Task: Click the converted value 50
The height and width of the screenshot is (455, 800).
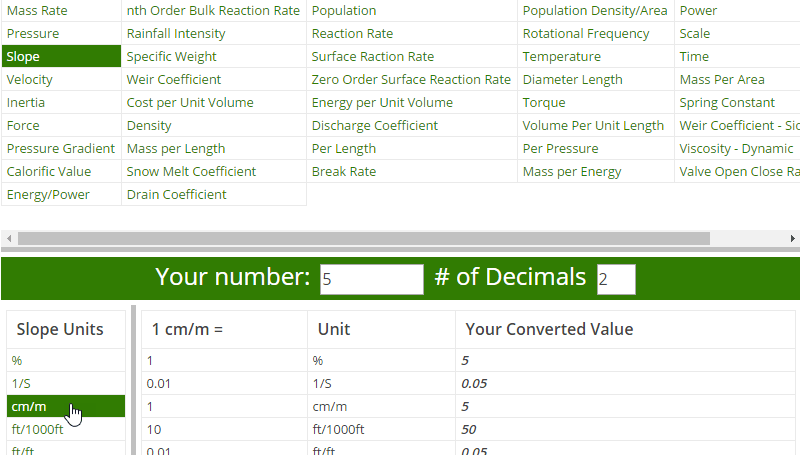Action: tap(468, 429)
